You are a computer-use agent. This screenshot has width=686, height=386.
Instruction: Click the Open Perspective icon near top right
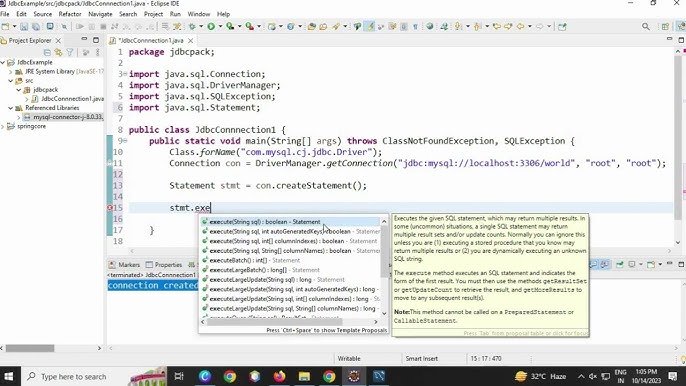[665, 27]
